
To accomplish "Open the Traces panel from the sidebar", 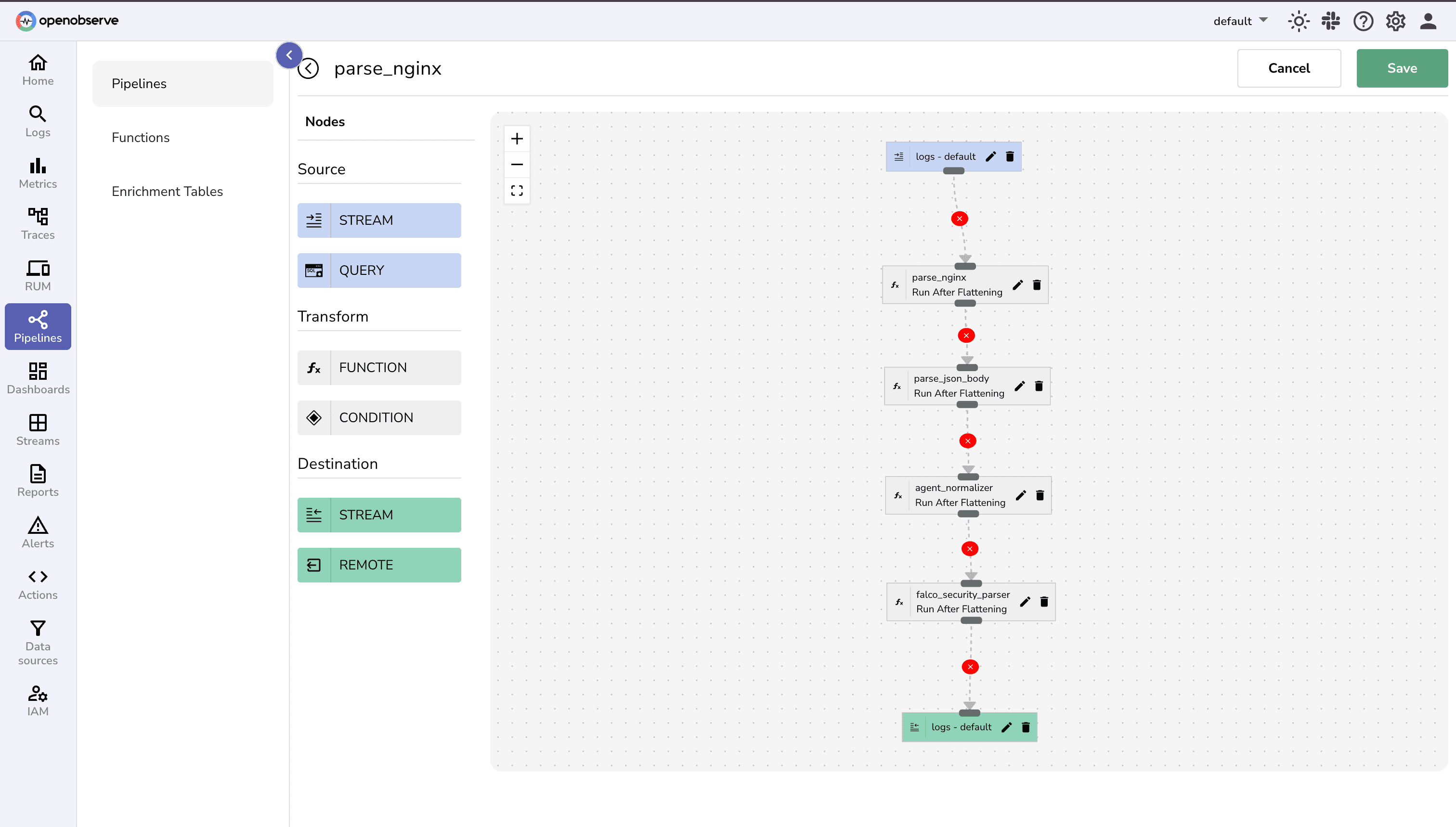I will pyautogui.click(x=37, y=223).
